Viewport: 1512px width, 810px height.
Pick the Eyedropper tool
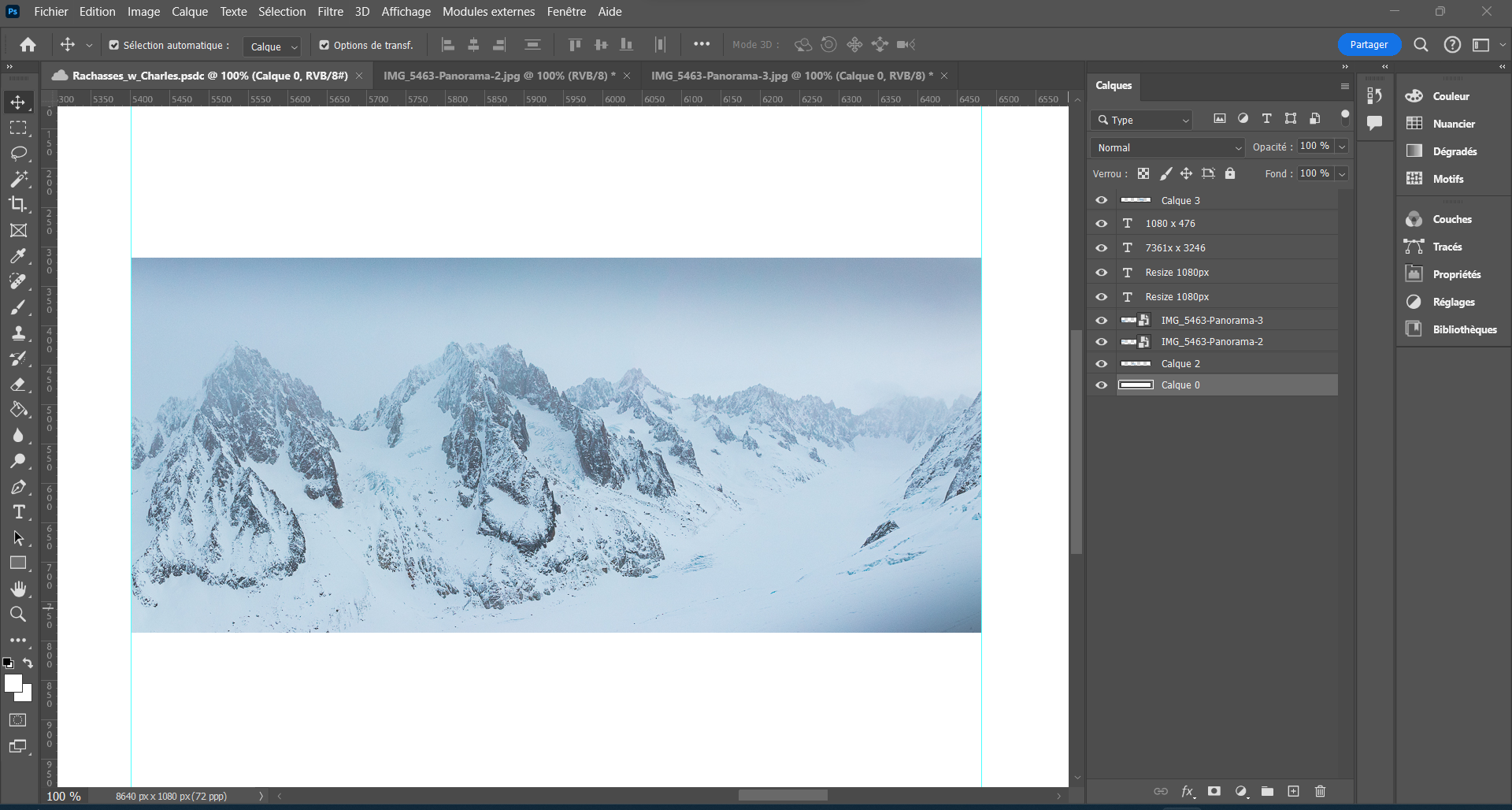coord(19,256)
